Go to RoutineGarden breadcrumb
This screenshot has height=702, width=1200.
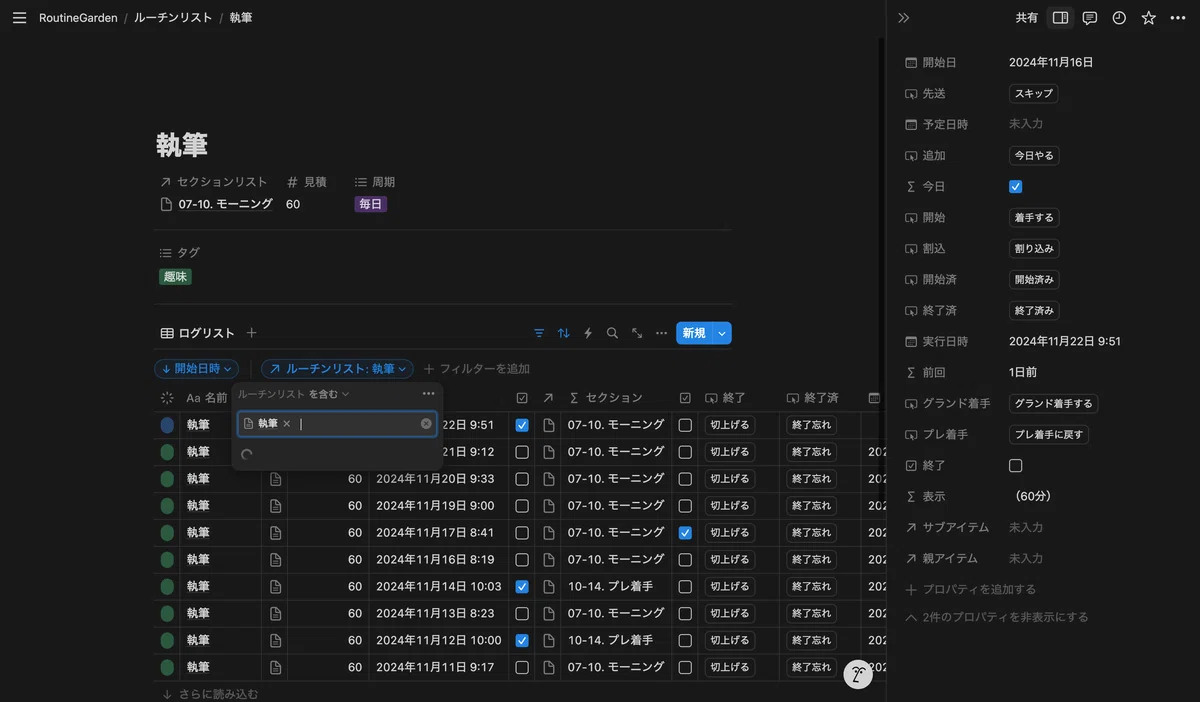(x=78, y=18)
